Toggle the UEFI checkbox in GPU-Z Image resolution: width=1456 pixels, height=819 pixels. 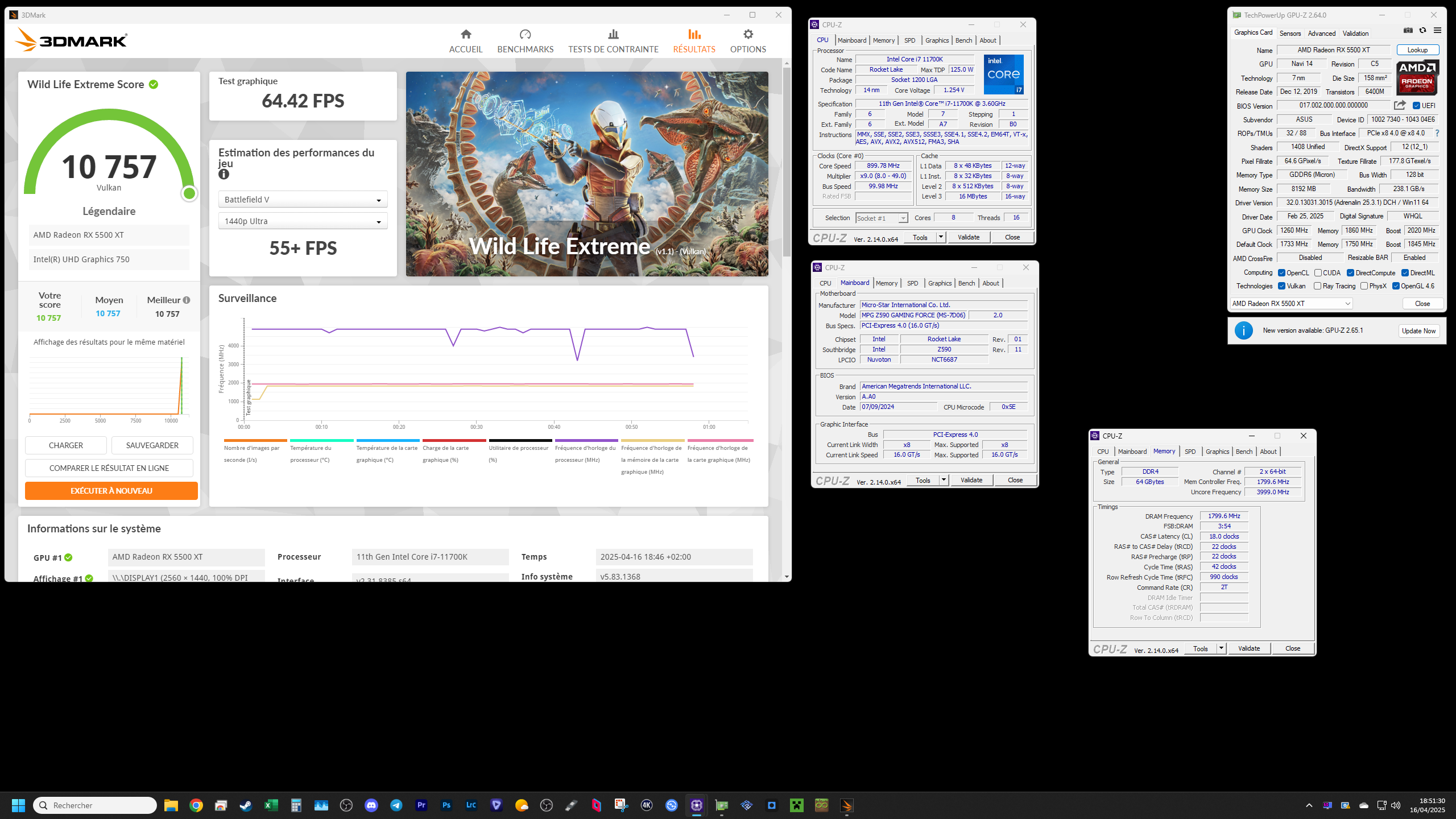[1416, 106]
